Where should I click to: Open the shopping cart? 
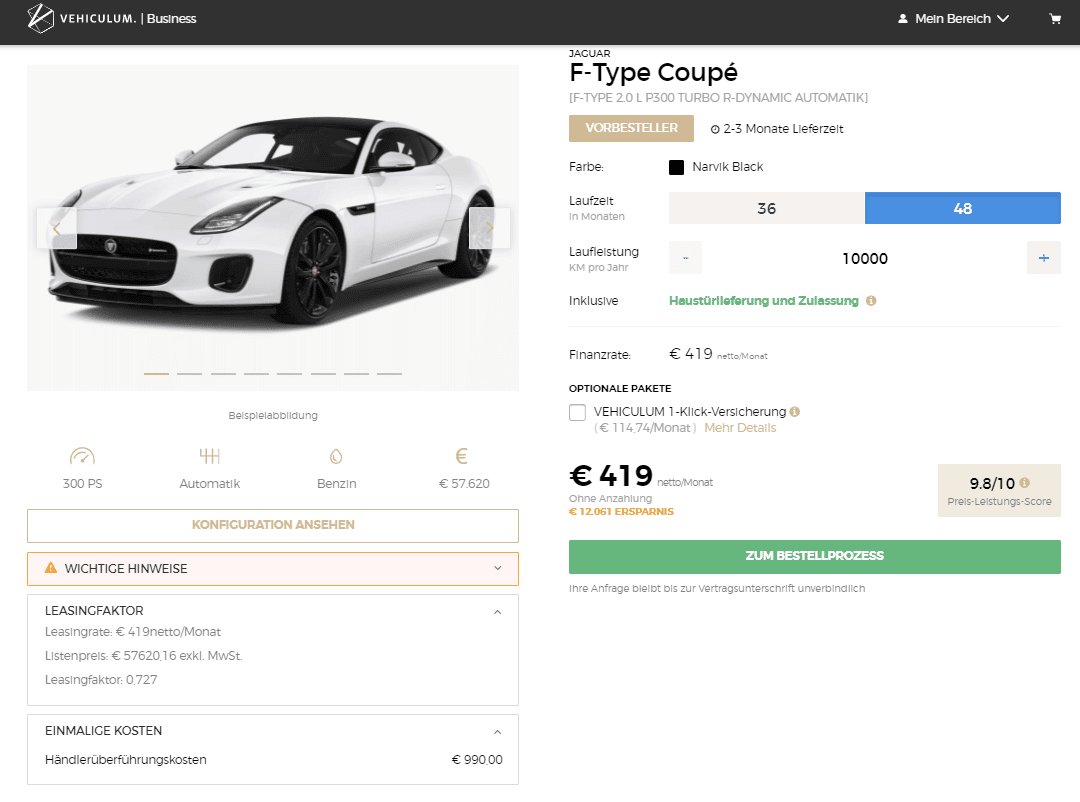[1055, 19]
